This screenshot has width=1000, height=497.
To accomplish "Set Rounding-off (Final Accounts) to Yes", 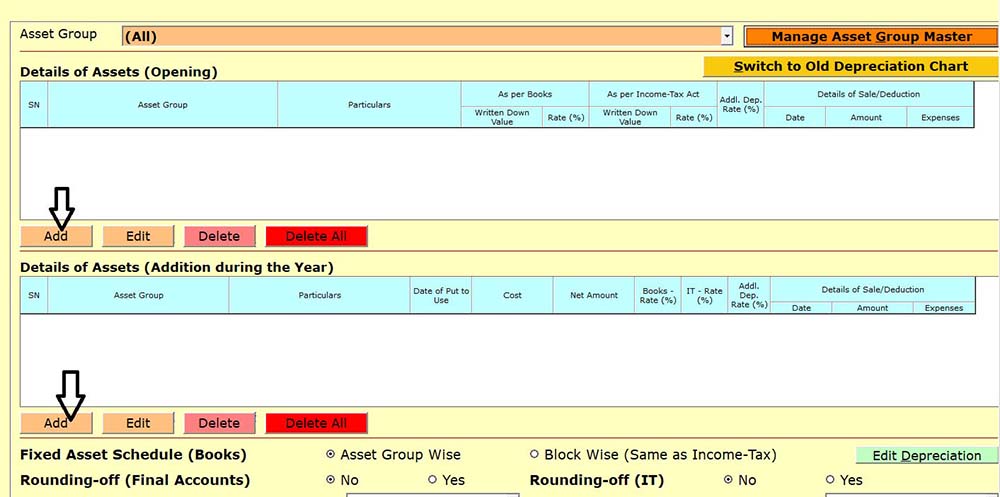I will click(x=432, y=480).
